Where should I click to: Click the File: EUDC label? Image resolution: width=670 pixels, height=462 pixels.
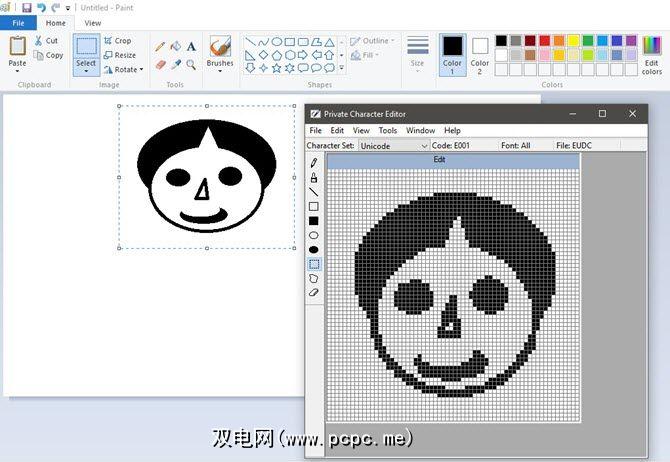pos(574,146)
